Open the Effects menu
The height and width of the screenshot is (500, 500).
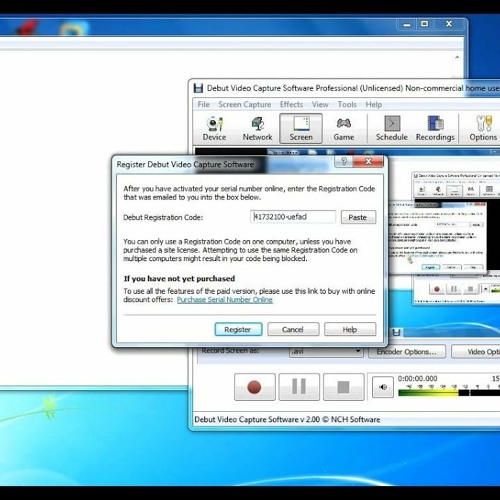(x=291, y=105)
